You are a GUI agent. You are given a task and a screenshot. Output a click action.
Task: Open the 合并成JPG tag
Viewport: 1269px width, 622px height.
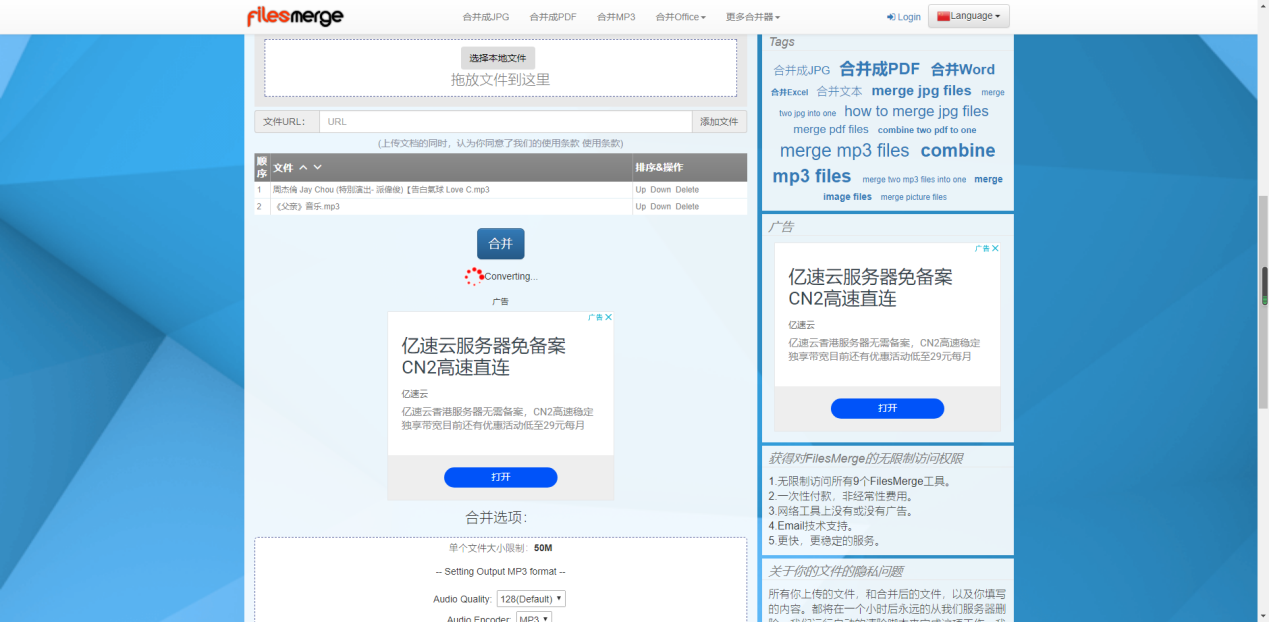pyautogui.click(x=801, y=71)
